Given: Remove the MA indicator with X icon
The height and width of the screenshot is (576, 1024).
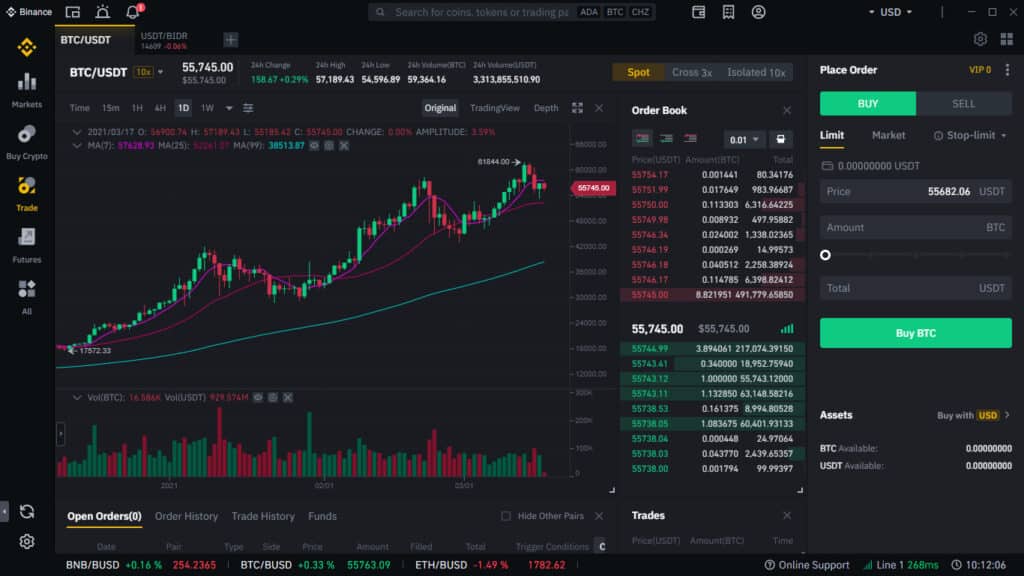Looking at the screenshot, I should coord(344,146).
